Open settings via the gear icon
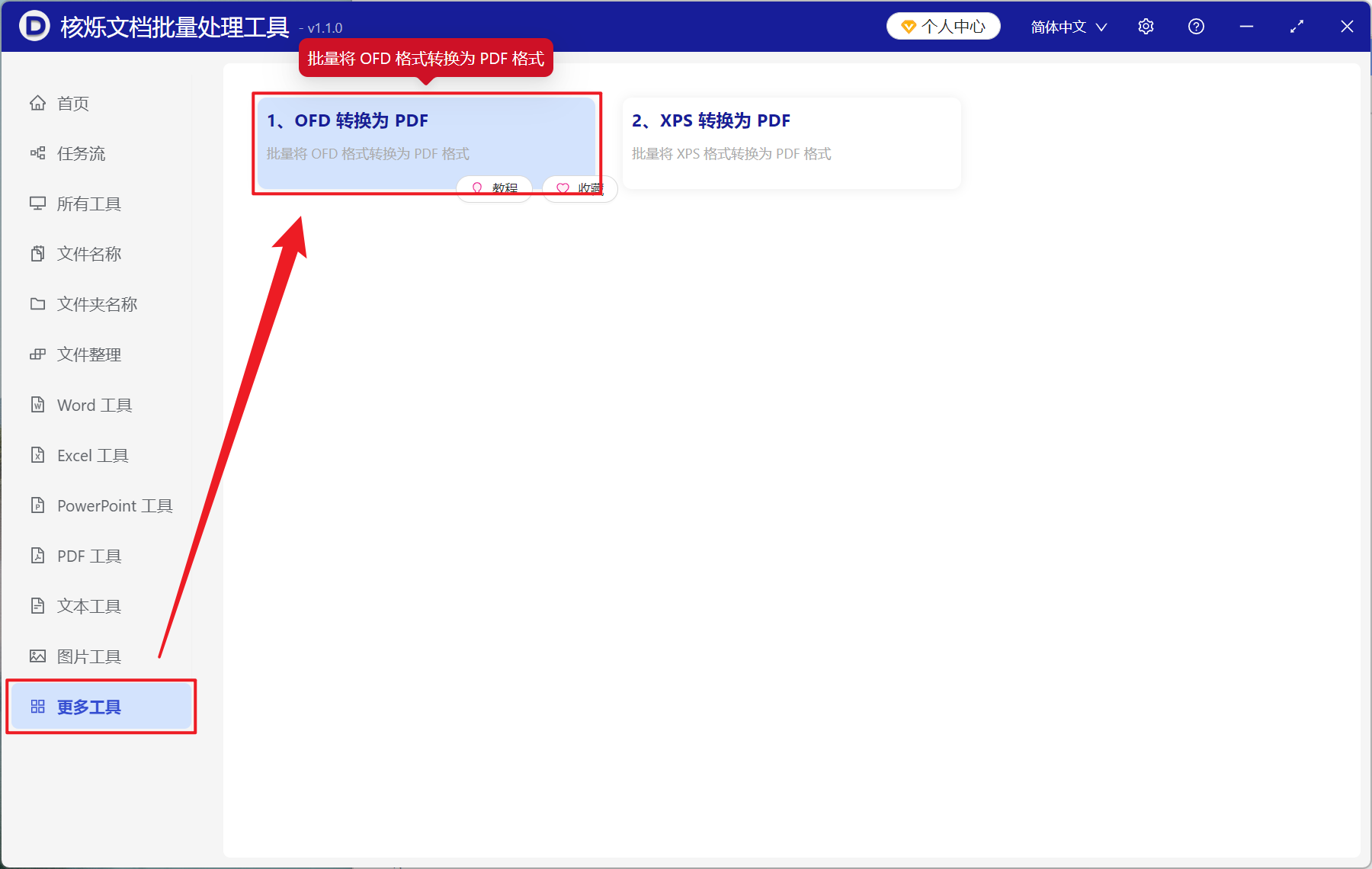 click(x=1146, y=27)
